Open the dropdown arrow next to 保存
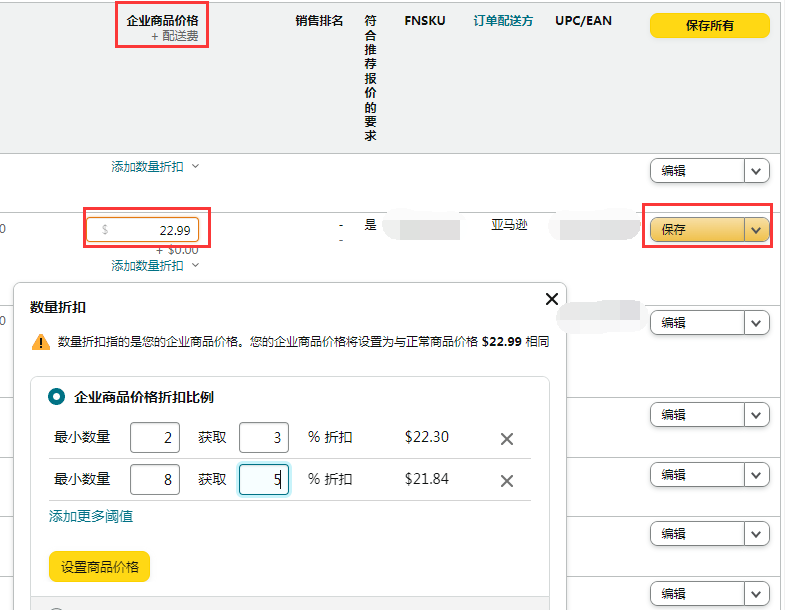This screenshot has width=785, height=610. pyautogui.click(x=756, y=230)
